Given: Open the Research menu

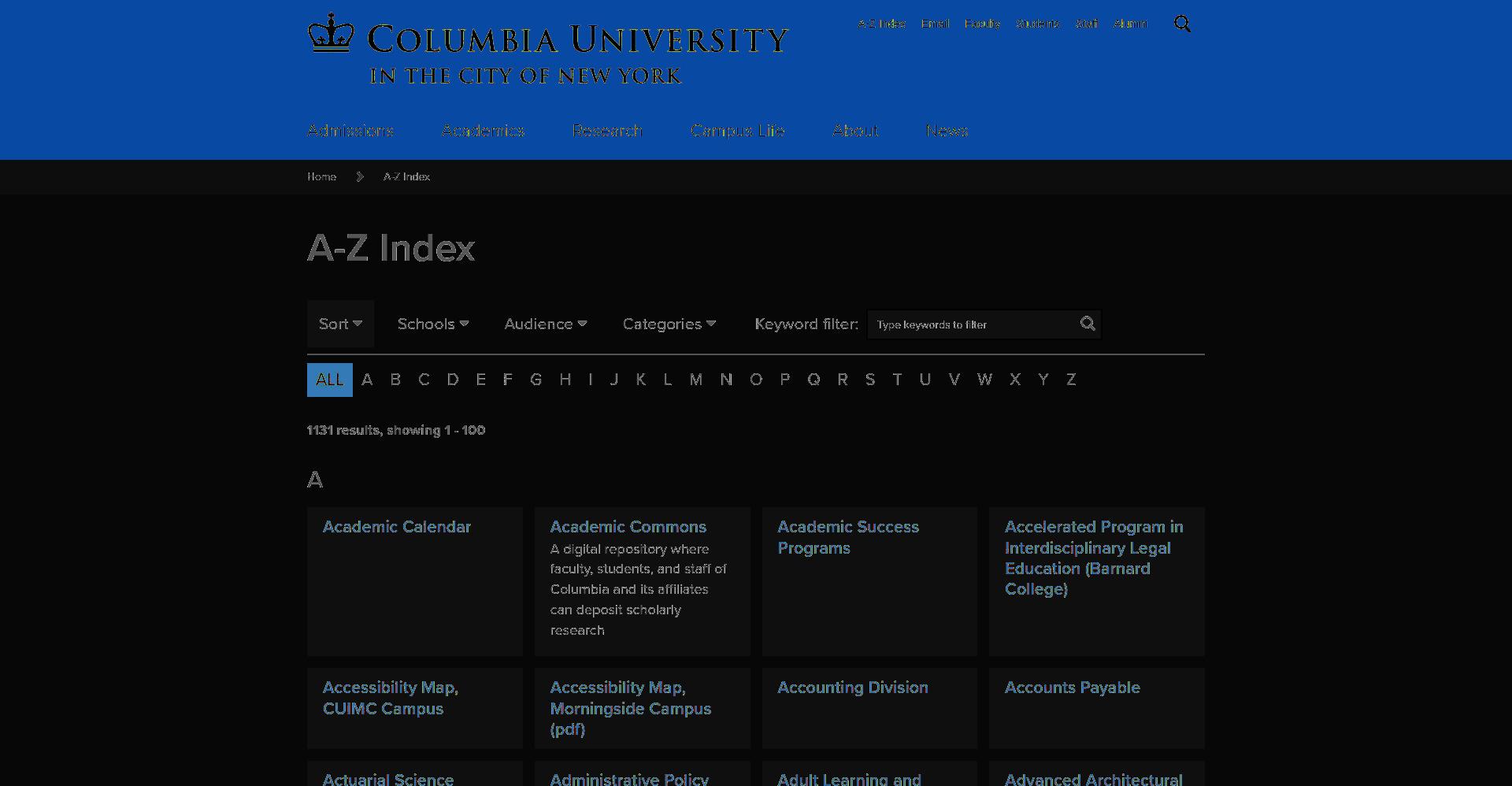Looking at the screenshot, I should (x=607, y=131).
